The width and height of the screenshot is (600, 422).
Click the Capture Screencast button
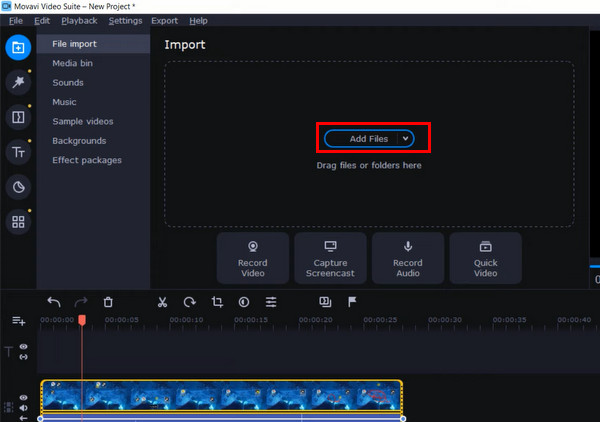click(x=330, y=258)
